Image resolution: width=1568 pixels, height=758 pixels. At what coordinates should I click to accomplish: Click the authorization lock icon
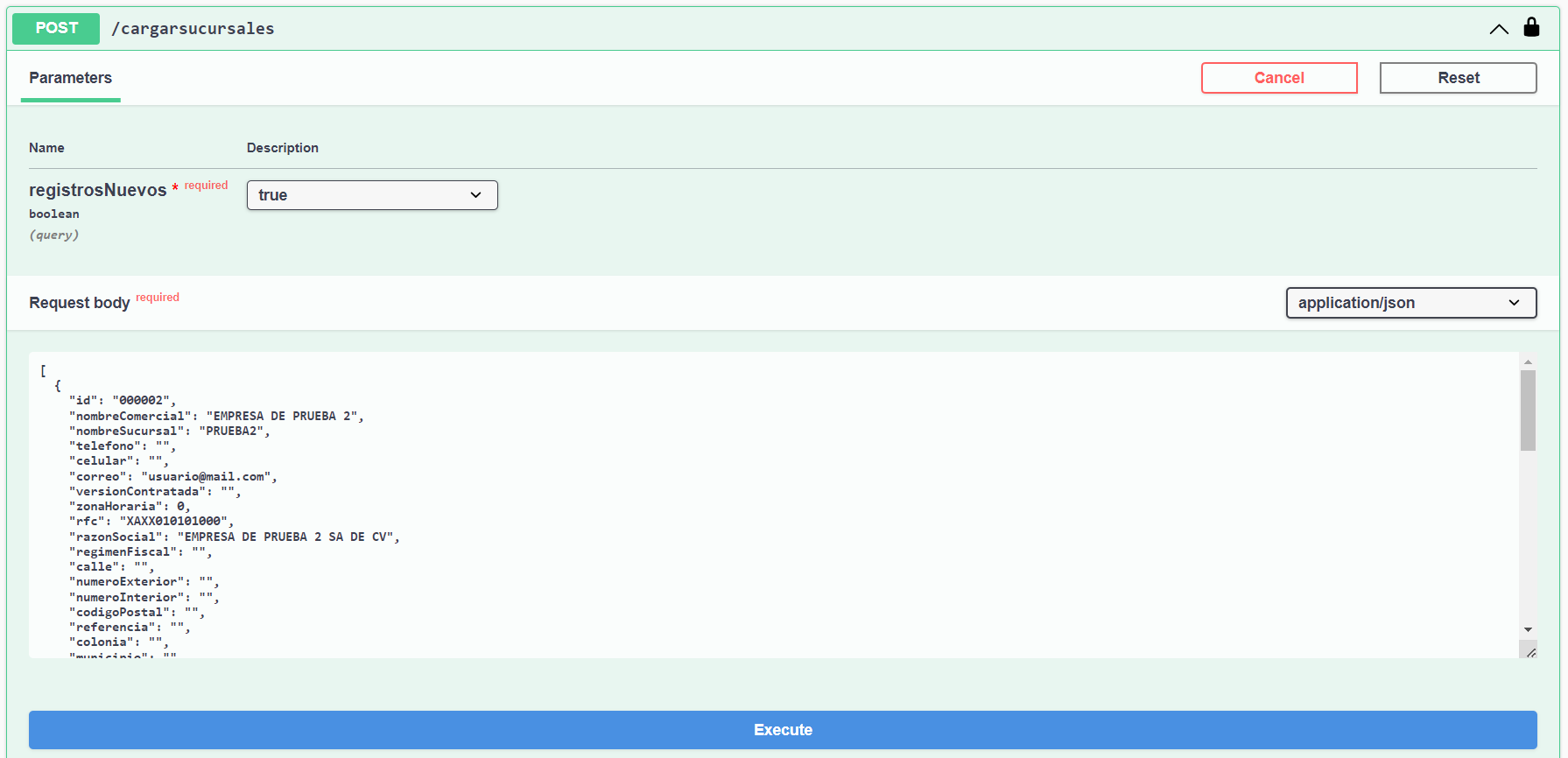click(1531, 27)
